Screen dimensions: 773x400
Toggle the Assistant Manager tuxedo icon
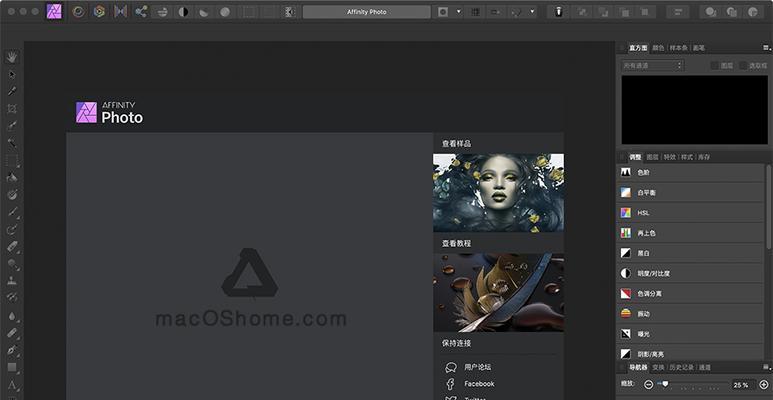click(x=559, y=12)
